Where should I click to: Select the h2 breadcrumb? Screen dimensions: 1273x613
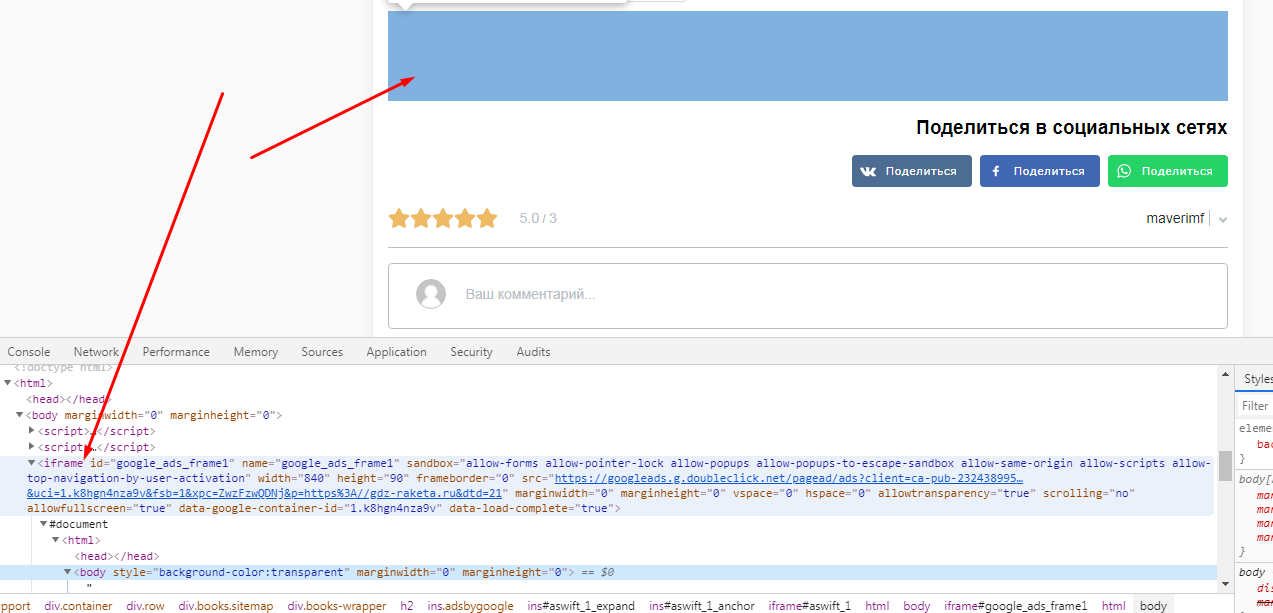click(407, 606)
